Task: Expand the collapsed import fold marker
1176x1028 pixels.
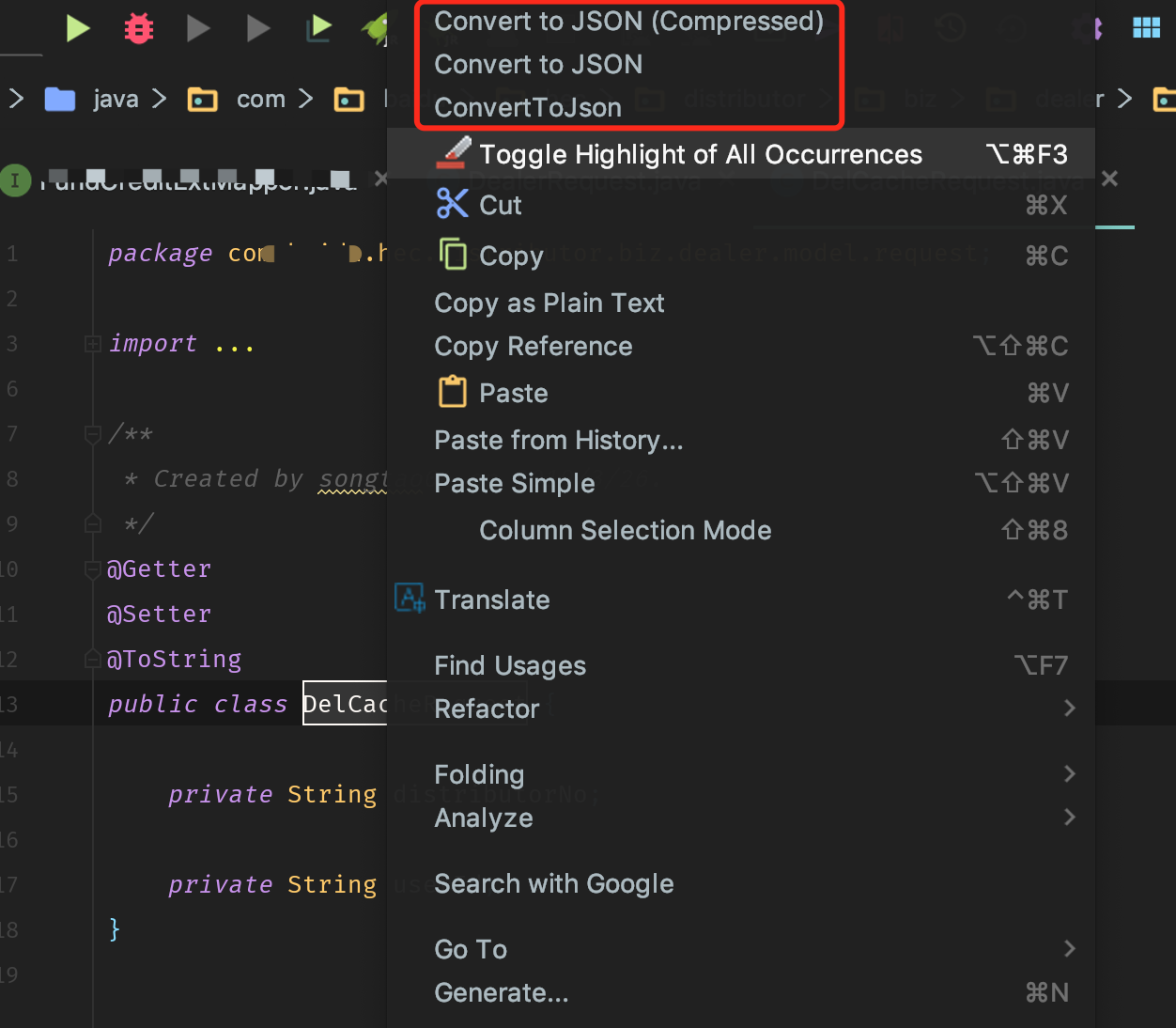Action: click(92, 344)
